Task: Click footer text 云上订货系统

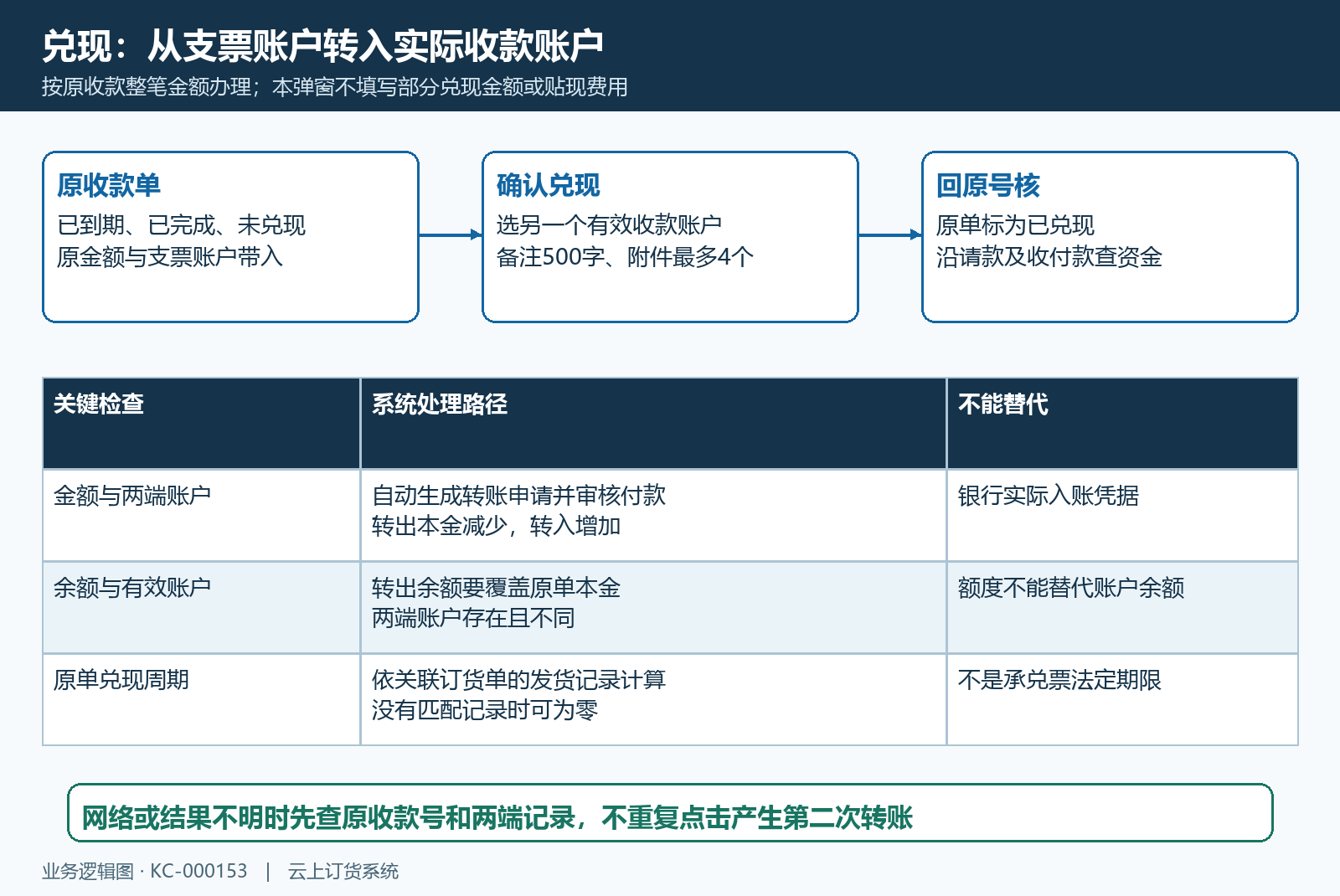Action: [x=343, y=871]
